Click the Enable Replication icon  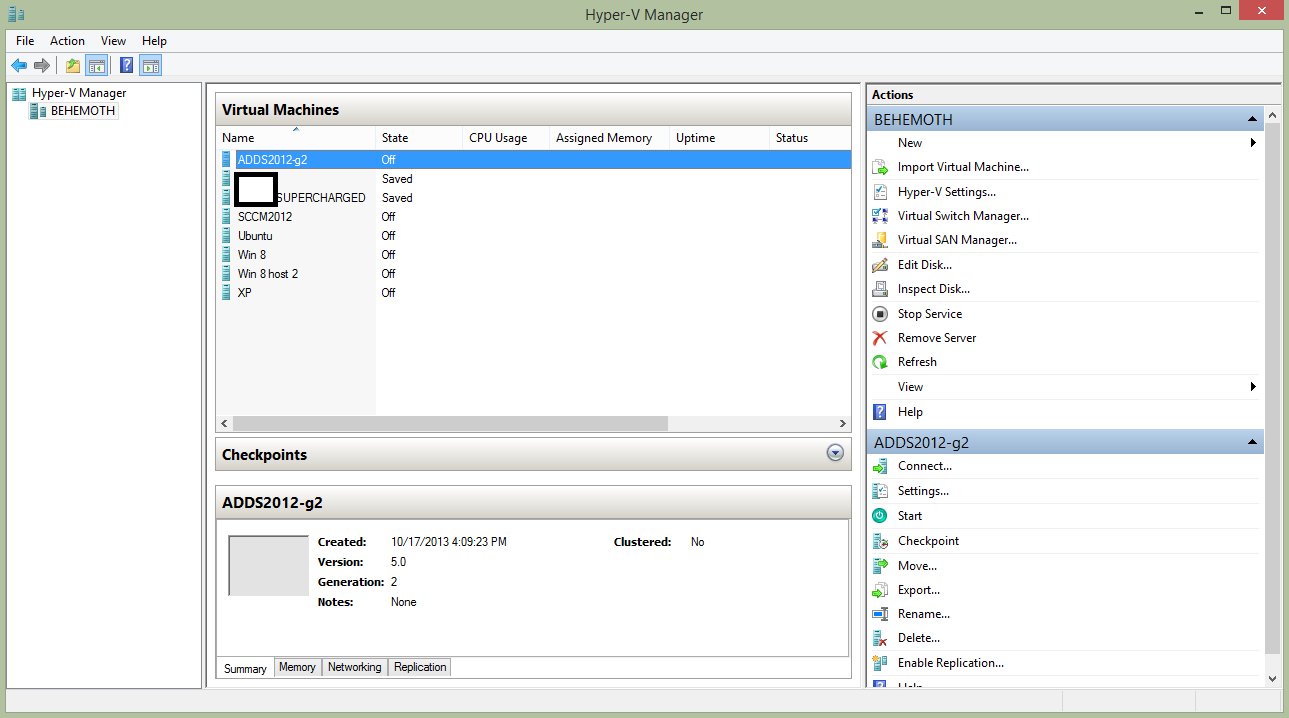tap(880, 662)
